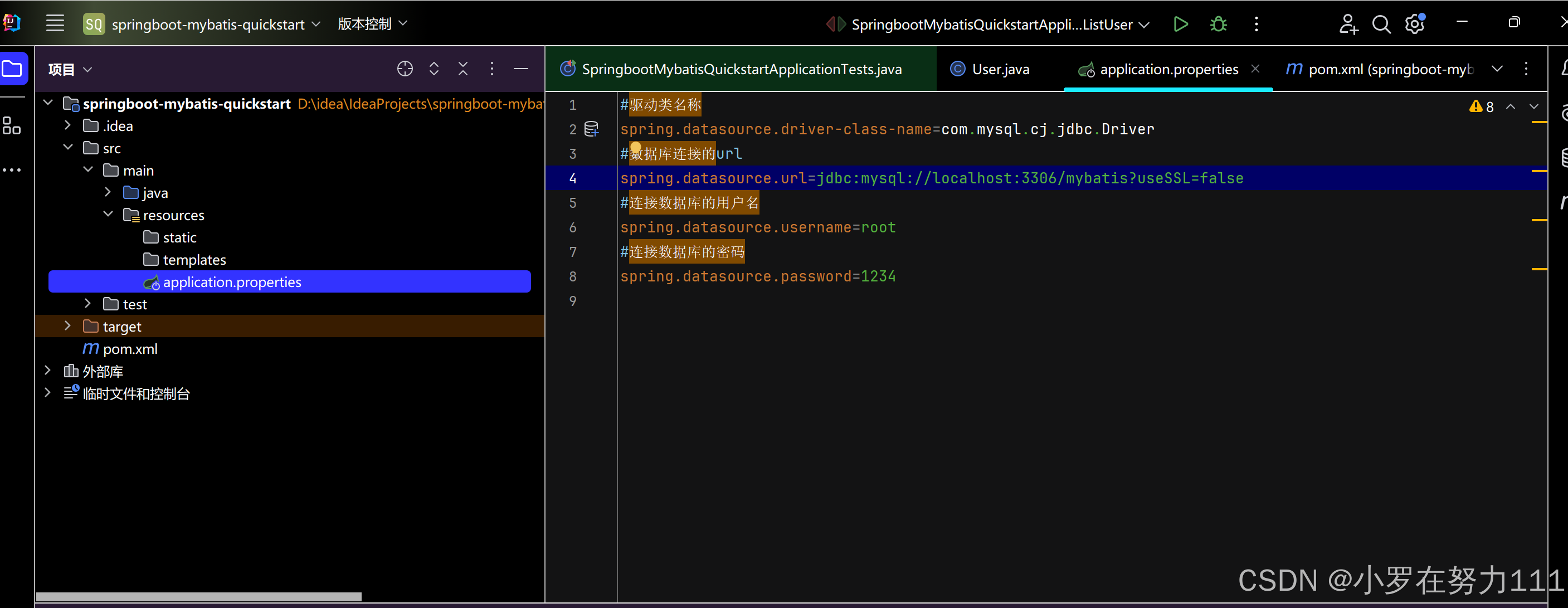Click the add collaborator person icon

point(1348,25)
